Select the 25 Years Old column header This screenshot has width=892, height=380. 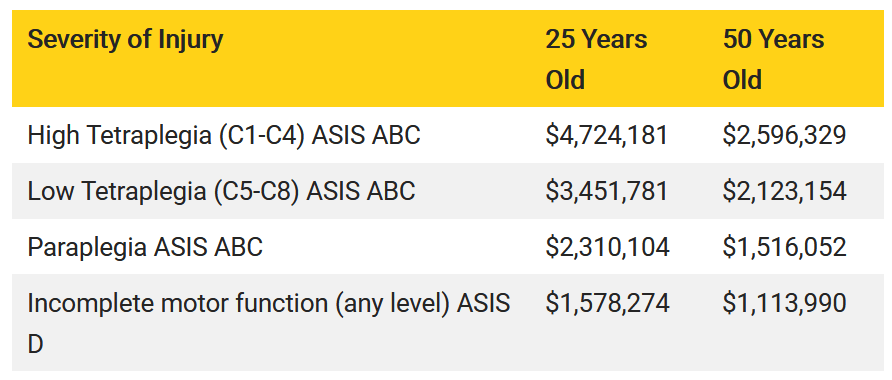pos(596,59)
